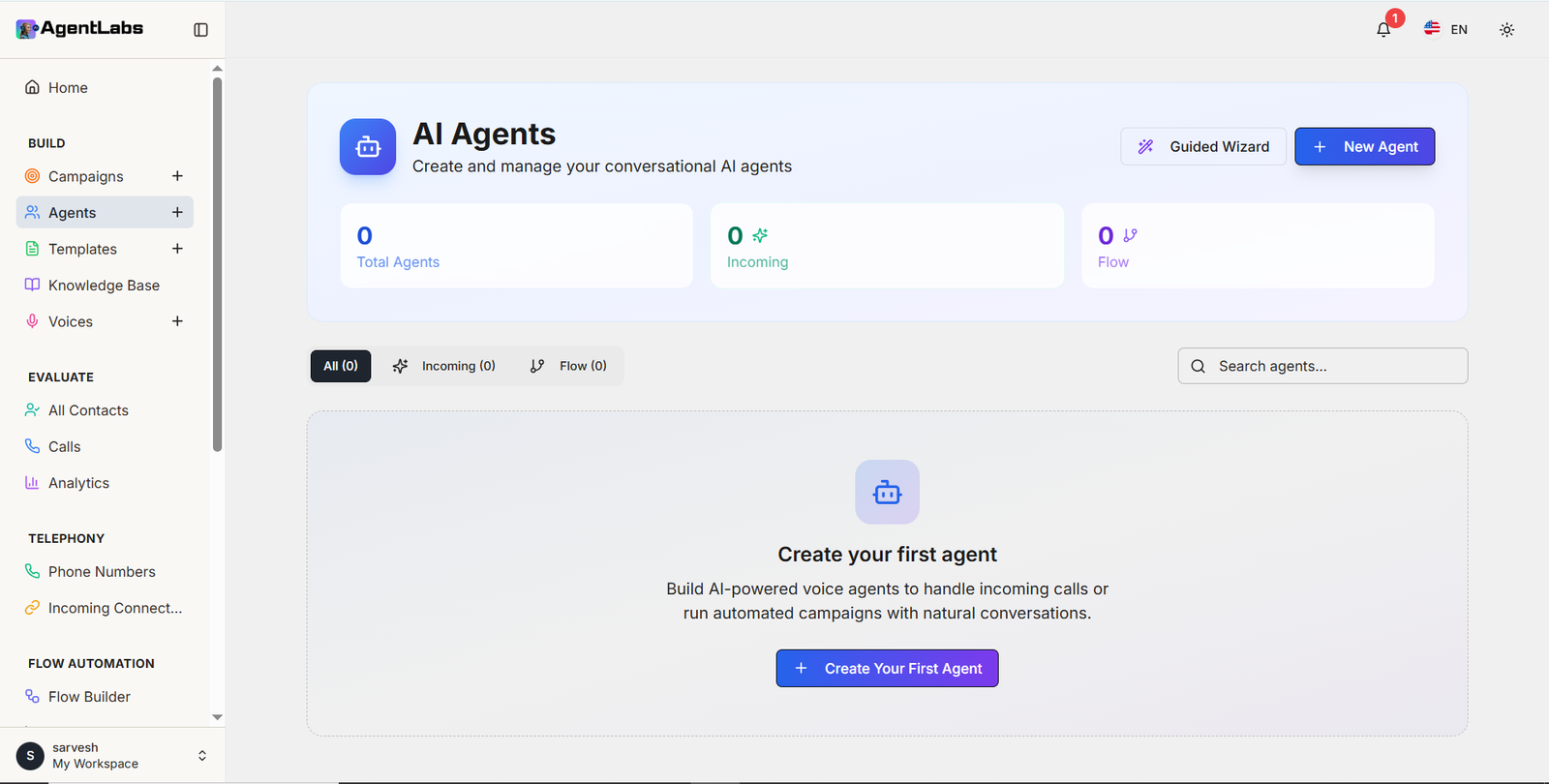Go to Home in sidebar
Viewport: 1549px width, 784px height.
[x=105, y=88]
